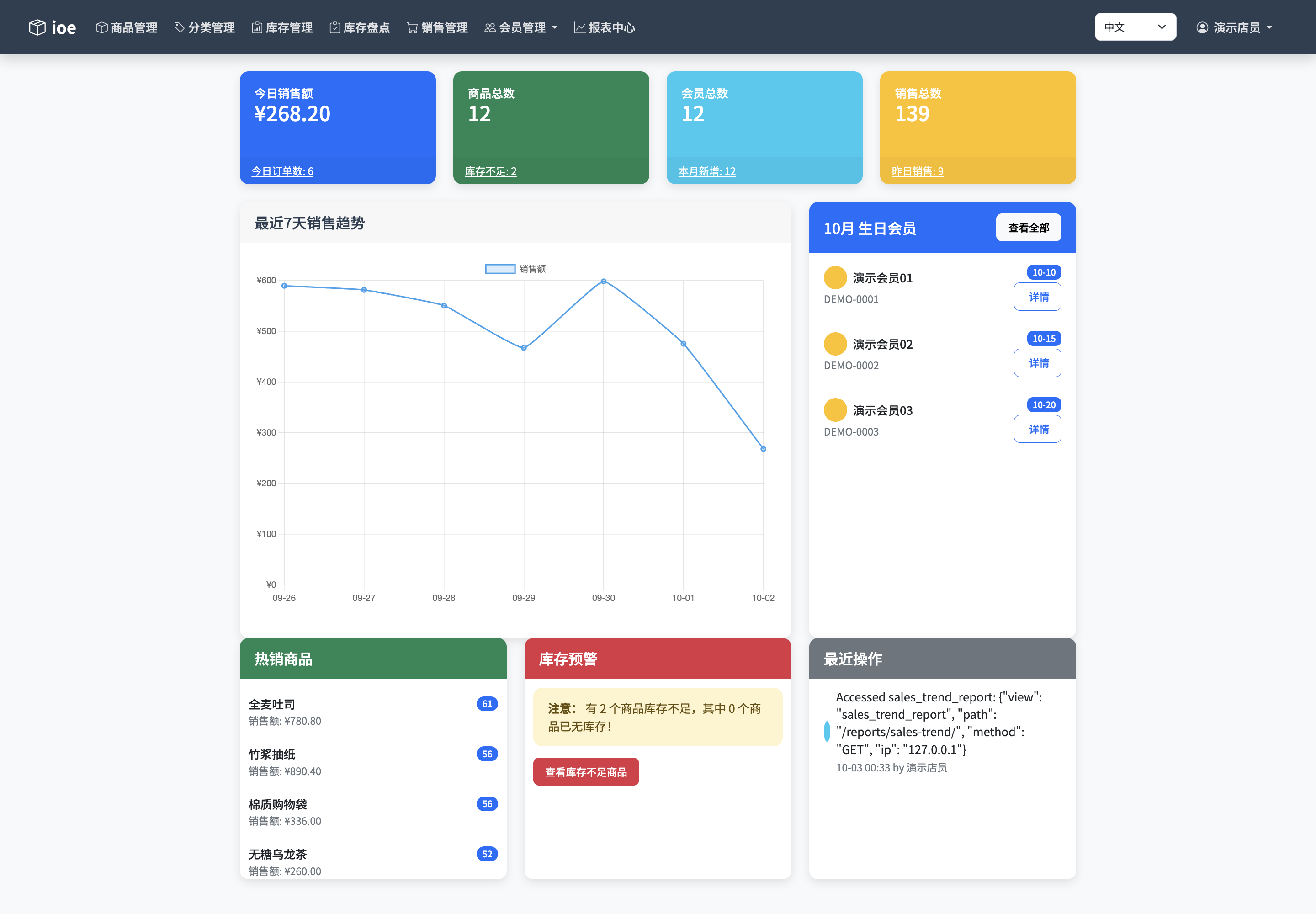This screenshot has height=914, width=1316.
Task: Select the 全麦吐司 hot product row
Action: coord(373,712)
